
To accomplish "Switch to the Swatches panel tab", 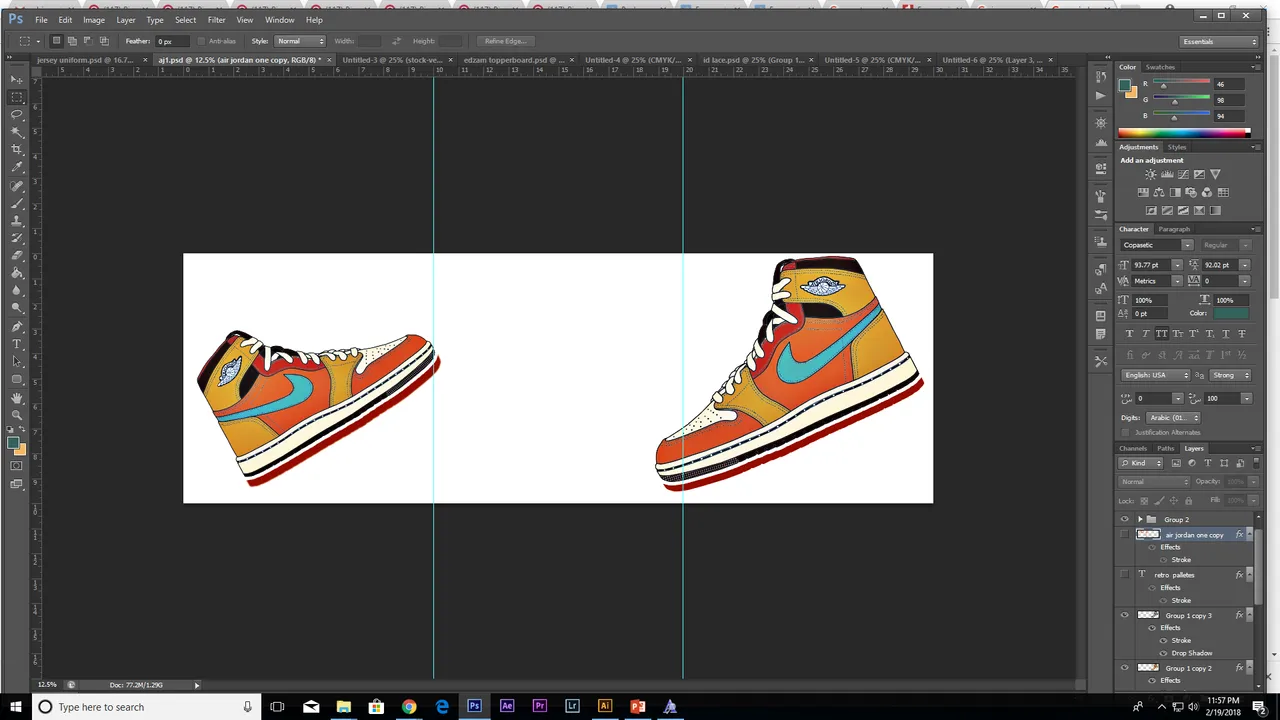I will 1160,67.
